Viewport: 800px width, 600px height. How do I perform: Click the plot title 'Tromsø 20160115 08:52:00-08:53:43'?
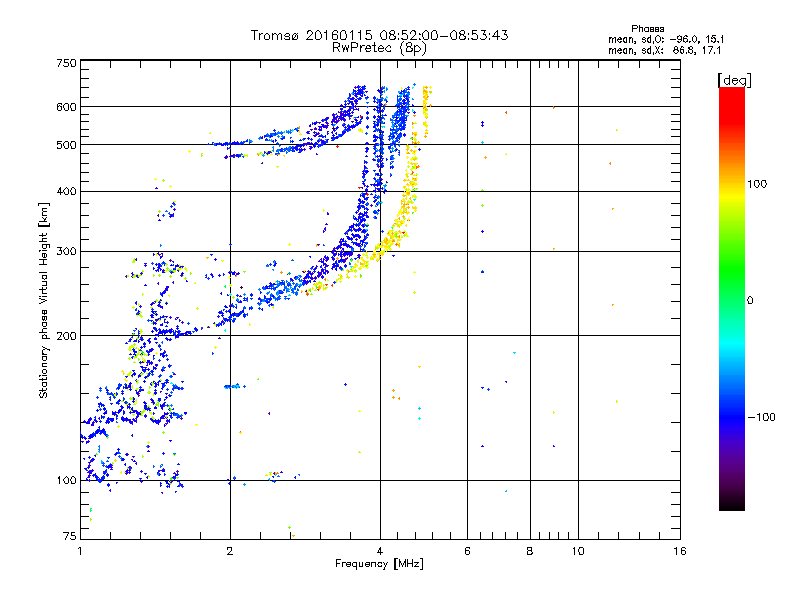[379, 35]
